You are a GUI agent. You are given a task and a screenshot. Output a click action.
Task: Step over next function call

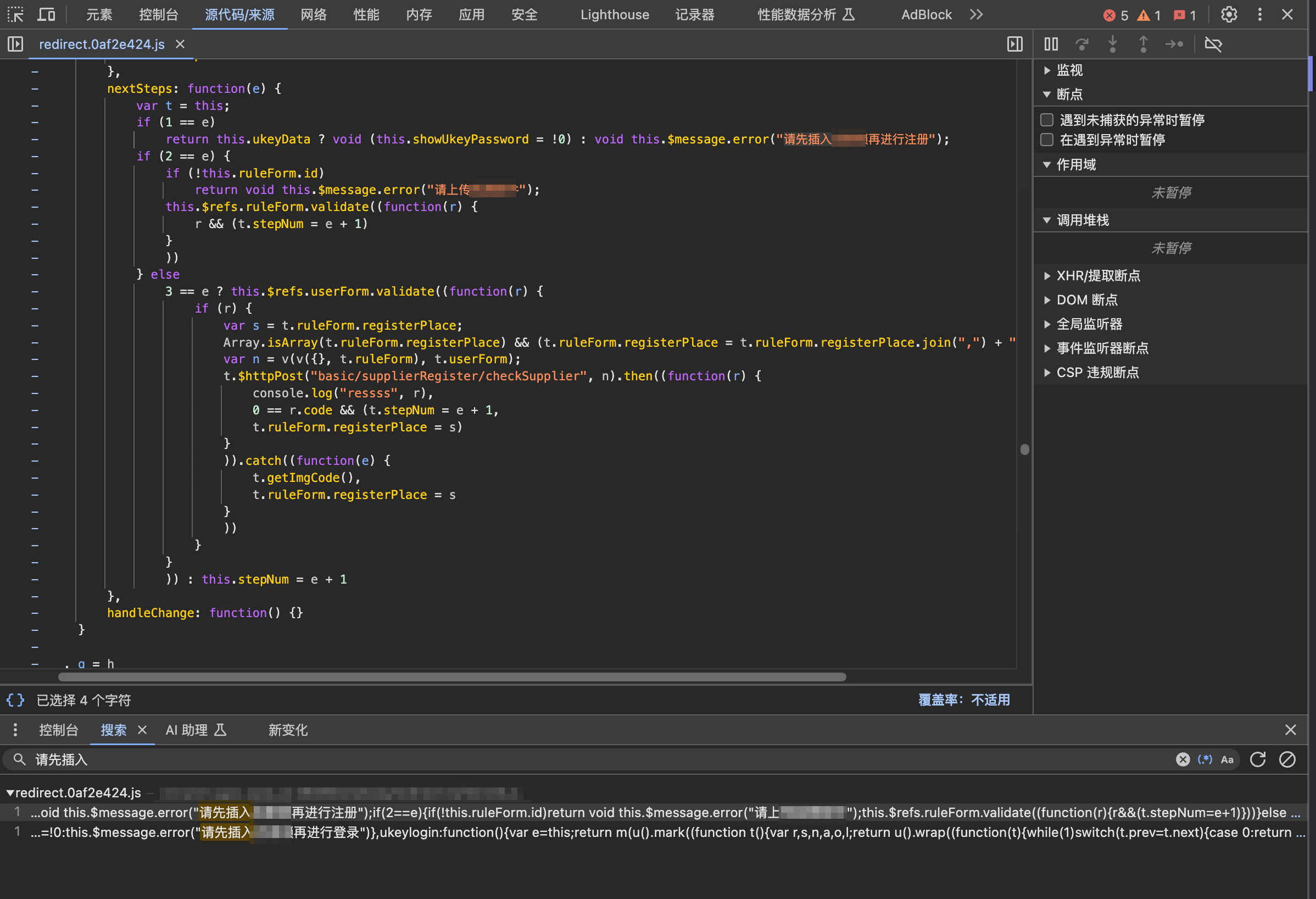point(1082,44)
